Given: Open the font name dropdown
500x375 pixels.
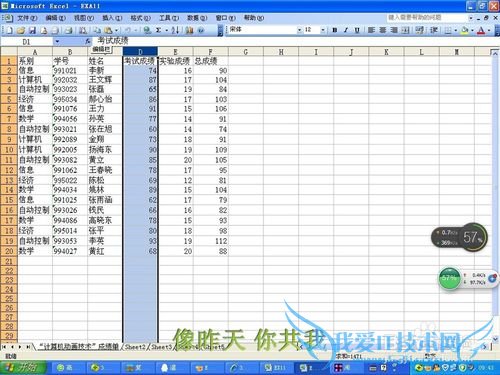Looking at the screenshot, I should (299, 30).
